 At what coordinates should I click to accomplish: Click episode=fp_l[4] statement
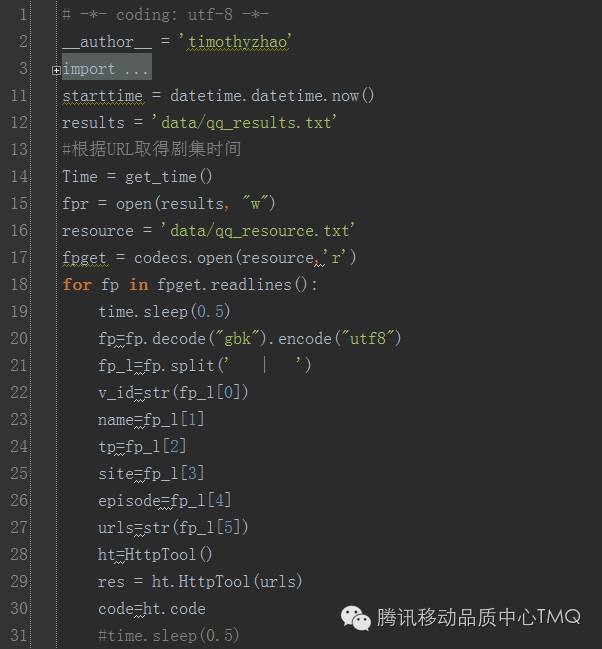point(164,501)
